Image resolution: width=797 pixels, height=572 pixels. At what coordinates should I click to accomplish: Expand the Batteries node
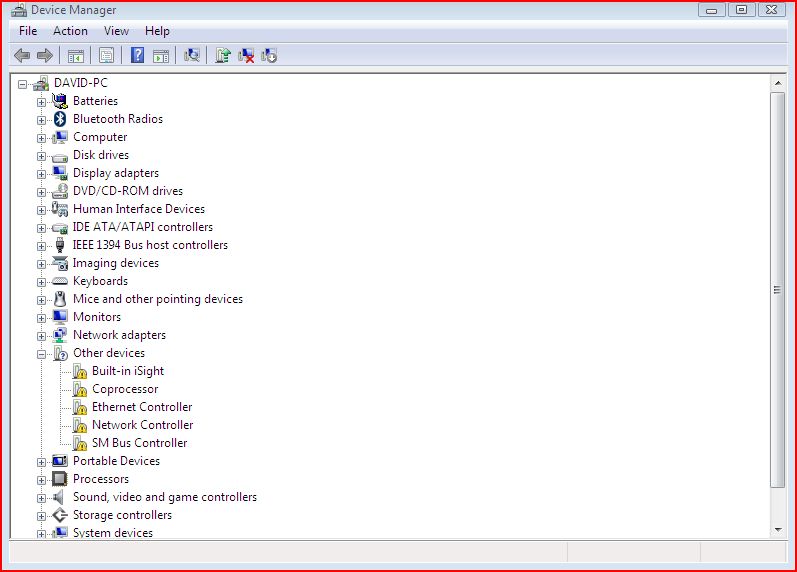click(x=41, y=102)
